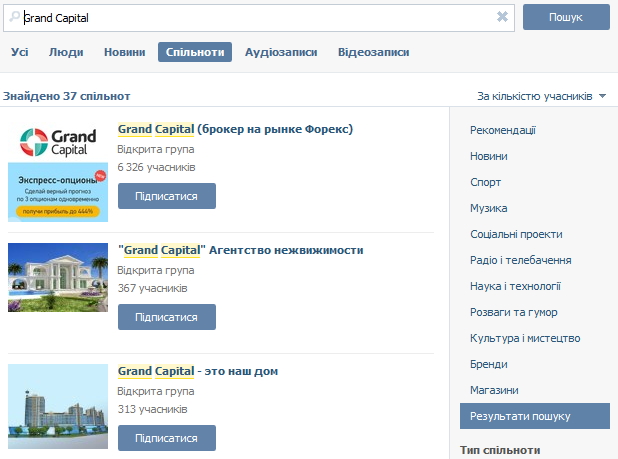This screenshot has height=459, width=618.
Task: Select Магазини category in sidebar
Action: [494, 390]
